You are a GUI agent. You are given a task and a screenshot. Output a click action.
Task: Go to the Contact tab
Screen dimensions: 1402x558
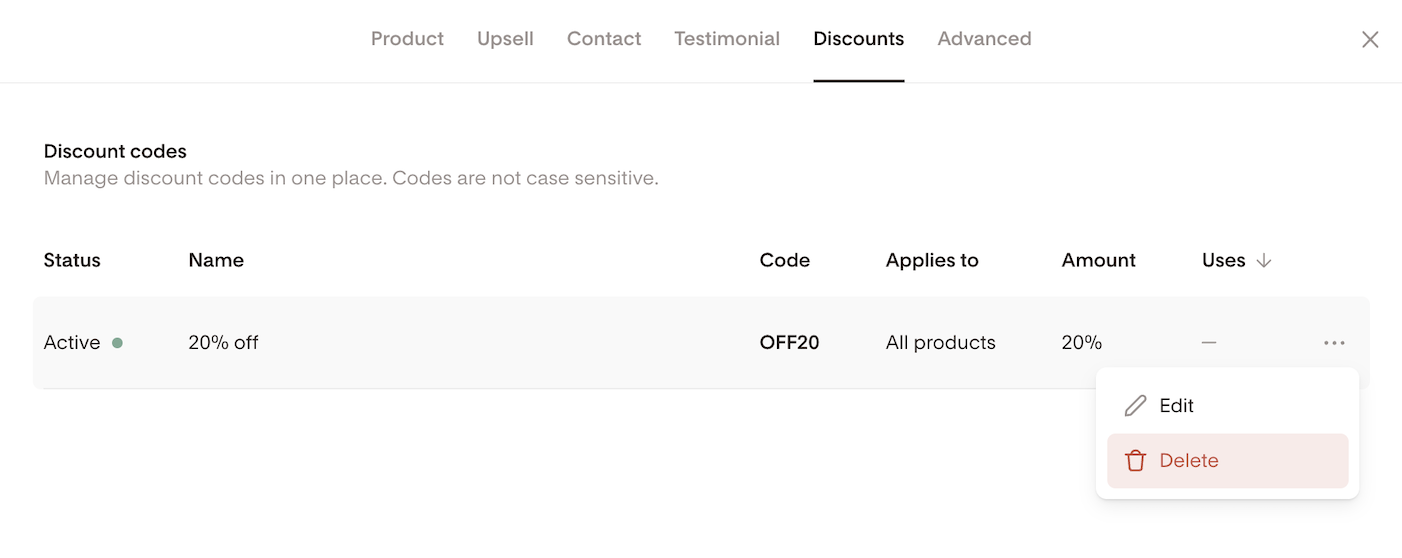604,39
